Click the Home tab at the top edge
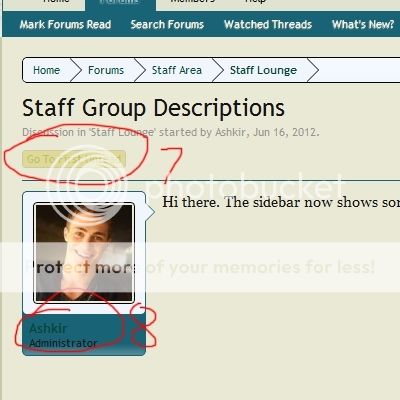The image size is (400, 400). coord(56,2)
